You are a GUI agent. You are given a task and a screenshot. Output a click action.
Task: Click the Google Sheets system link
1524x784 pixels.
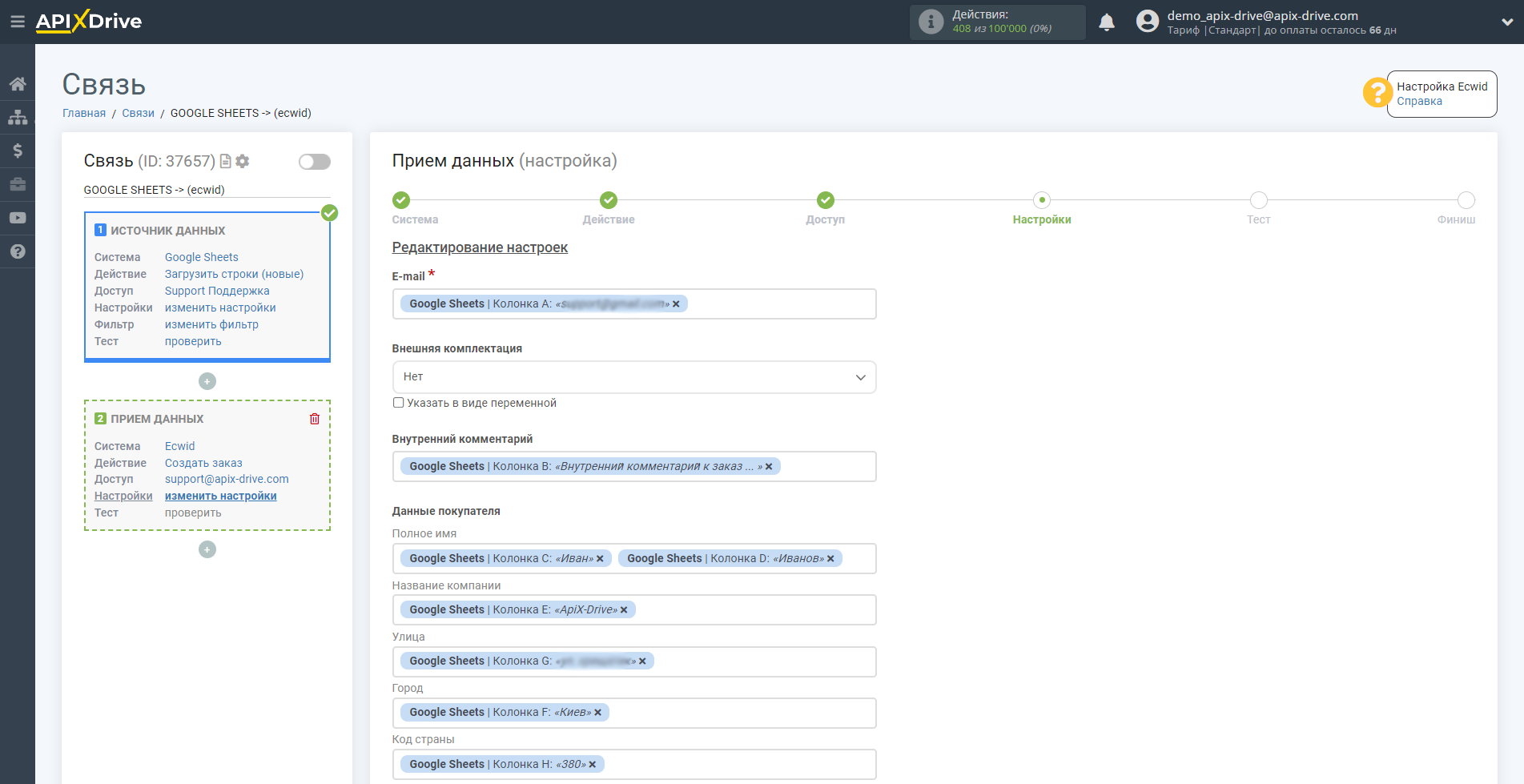tap(202, 257)
